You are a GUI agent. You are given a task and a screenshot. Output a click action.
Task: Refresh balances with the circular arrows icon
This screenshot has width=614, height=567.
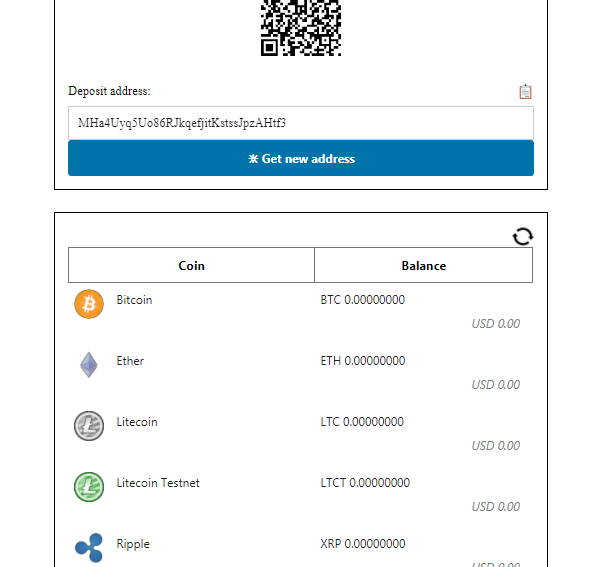coord(523,236)
